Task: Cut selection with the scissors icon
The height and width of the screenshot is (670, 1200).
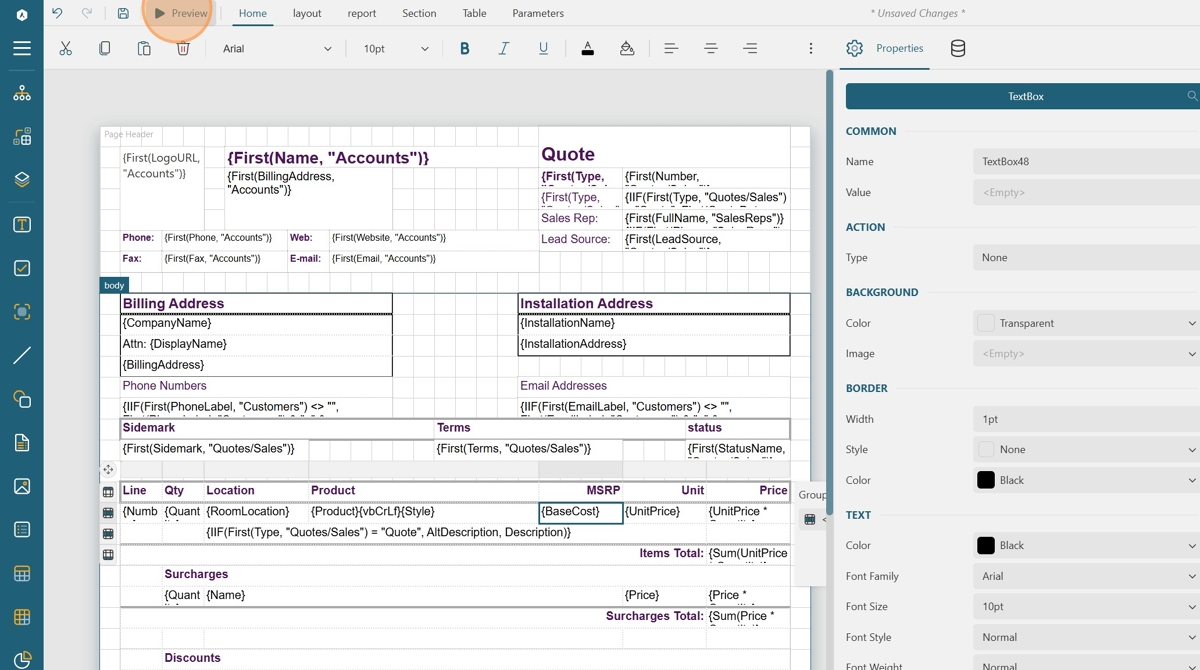Action: 65,48
